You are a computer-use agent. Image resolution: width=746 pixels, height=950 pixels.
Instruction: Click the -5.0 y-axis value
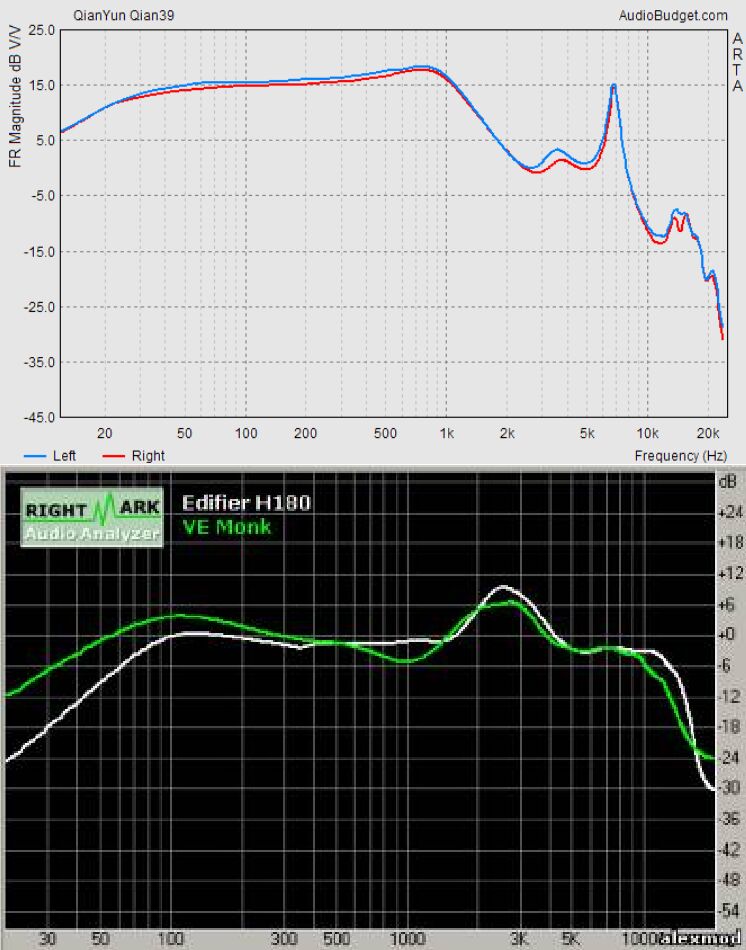pyautogui.click(x=42, y=196)
